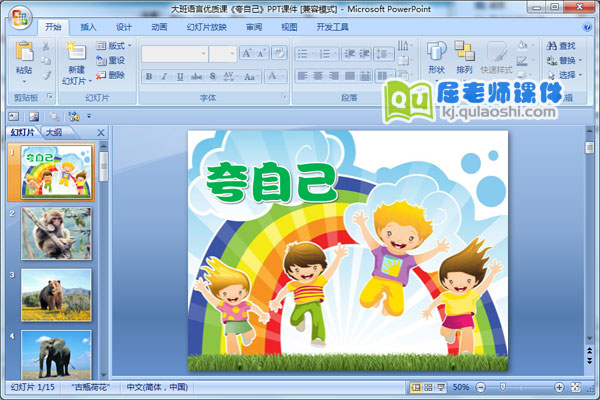The image size is (600, 400).
Task: Start slideshow from status bar icon
Action: pyautogui.click(x=441, y=387)
